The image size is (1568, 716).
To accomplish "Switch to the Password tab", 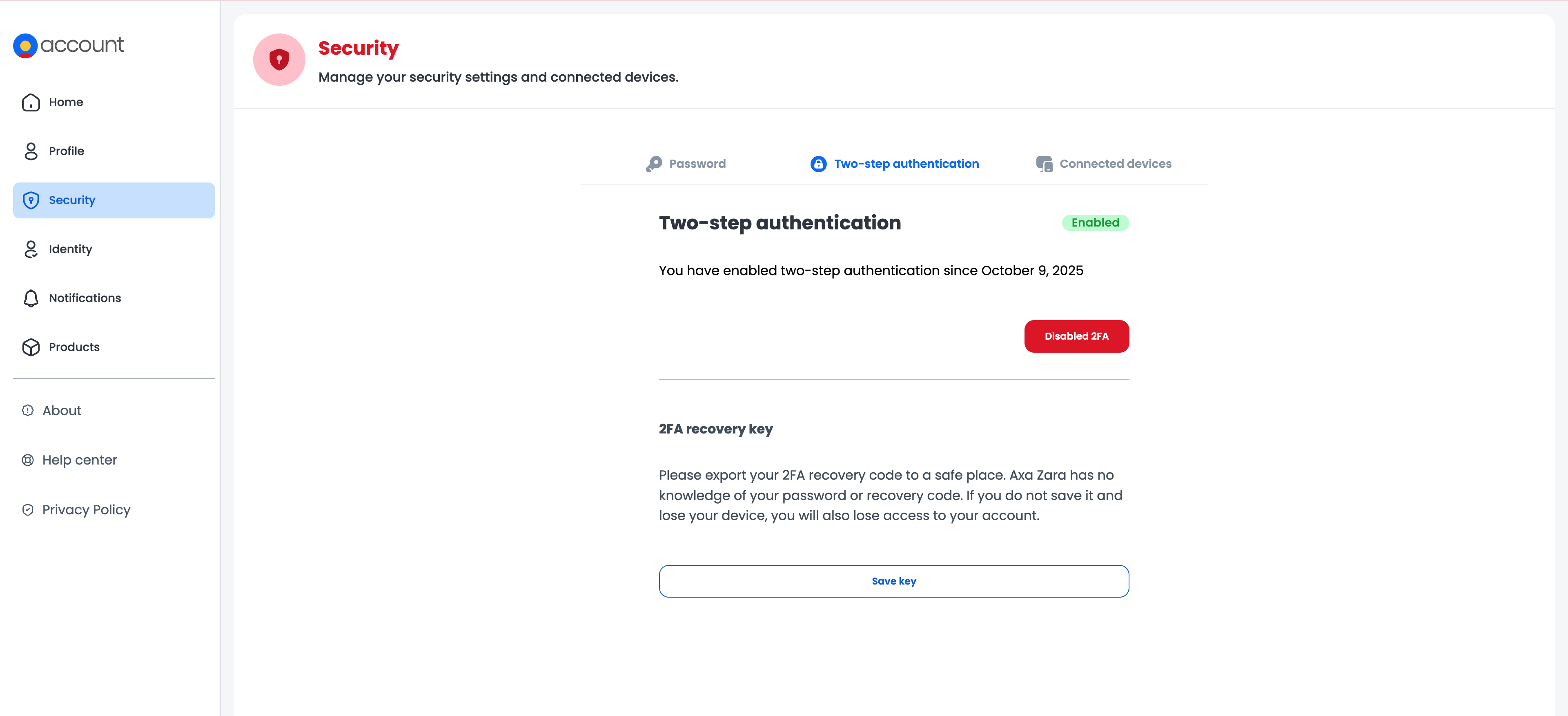I will [x=697, y=164].
